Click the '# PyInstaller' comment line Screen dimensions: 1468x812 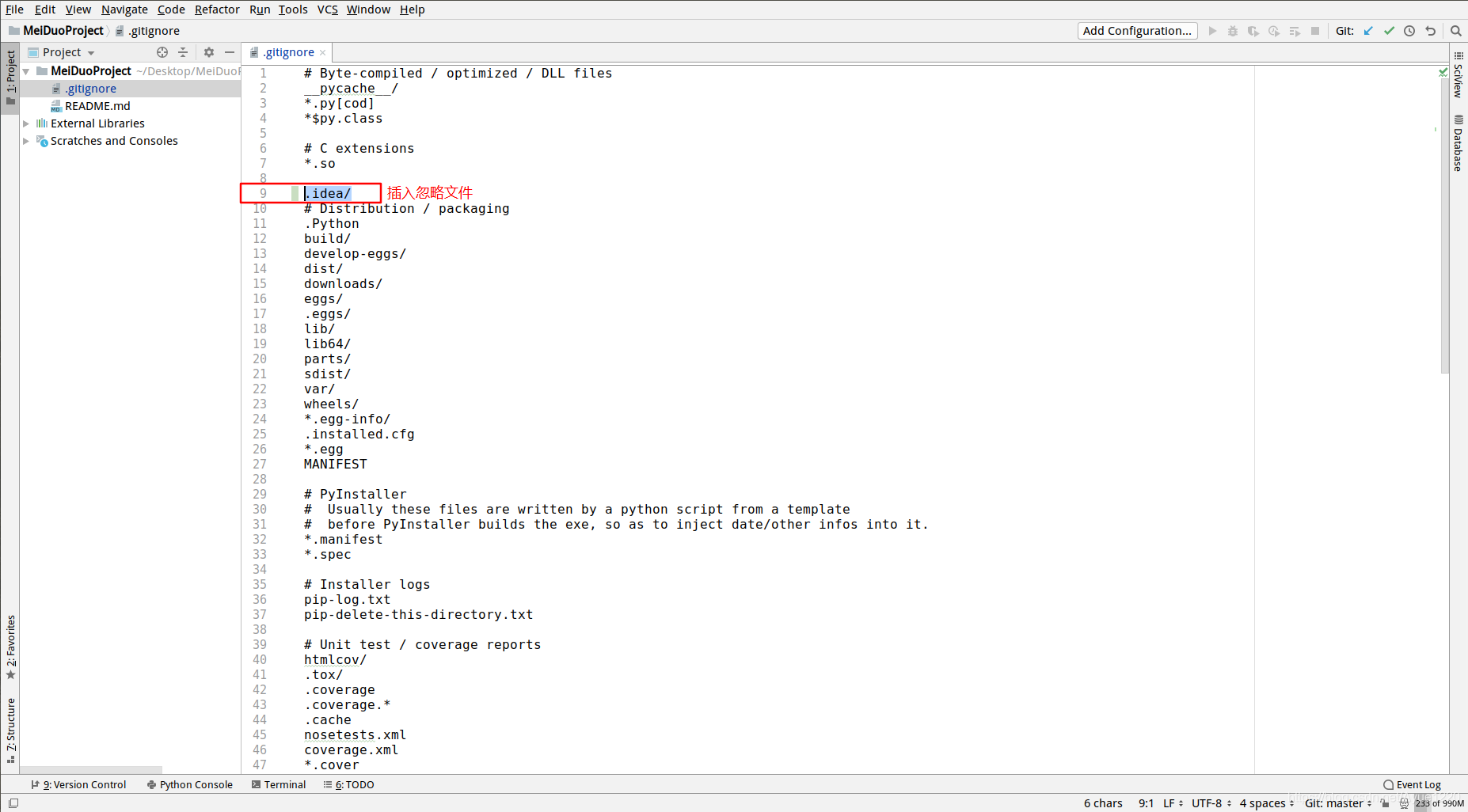click(x=355, y=494)
